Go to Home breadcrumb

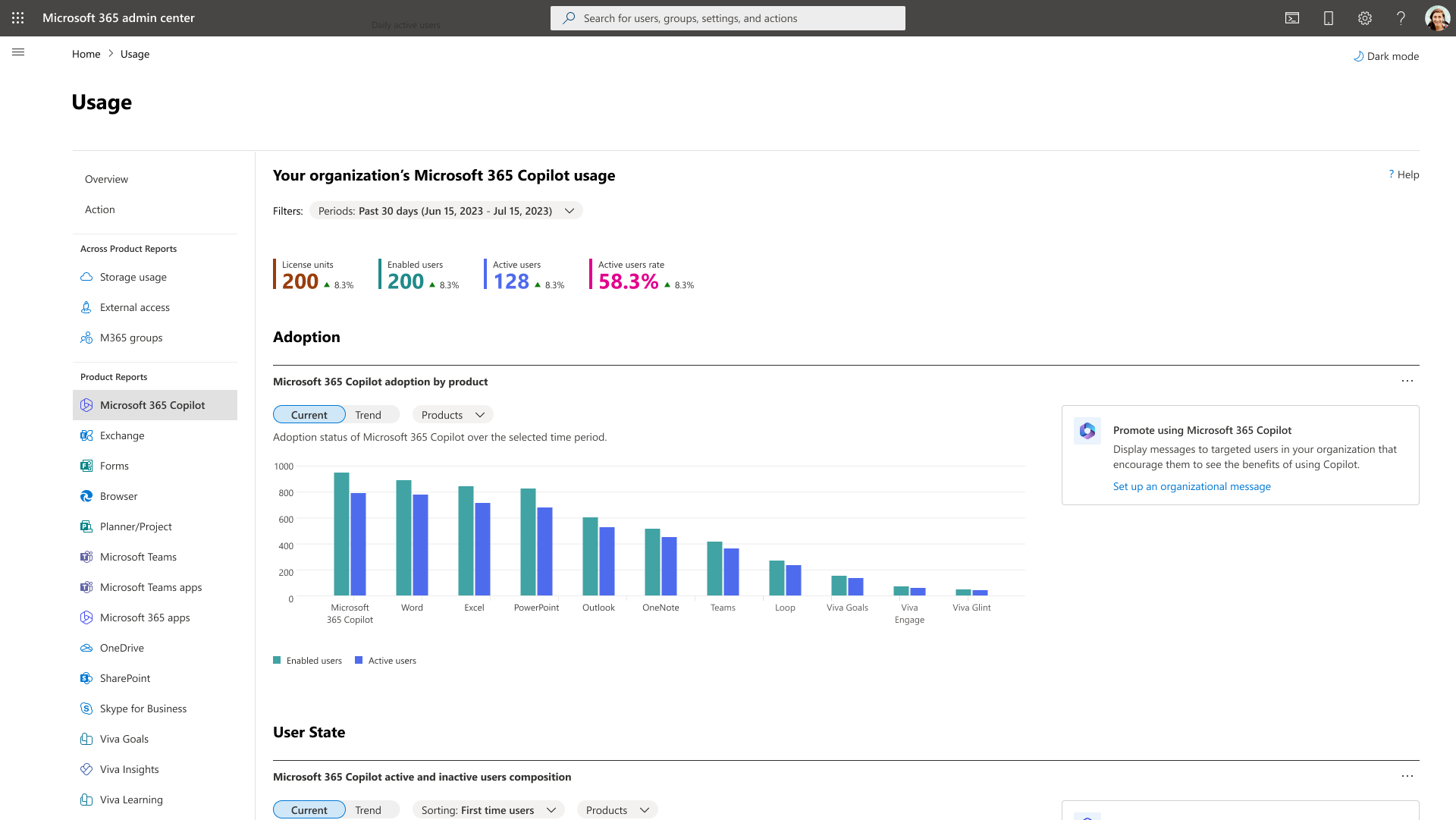click(86, 54)
